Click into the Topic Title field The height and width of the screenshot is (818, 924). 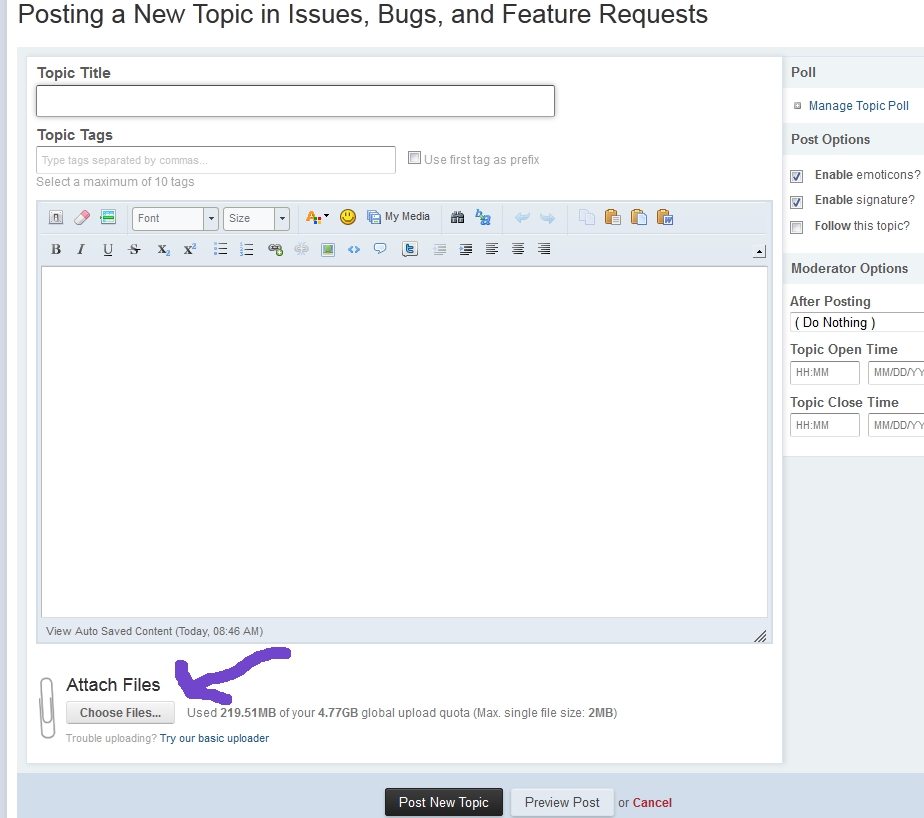point(295,101)
